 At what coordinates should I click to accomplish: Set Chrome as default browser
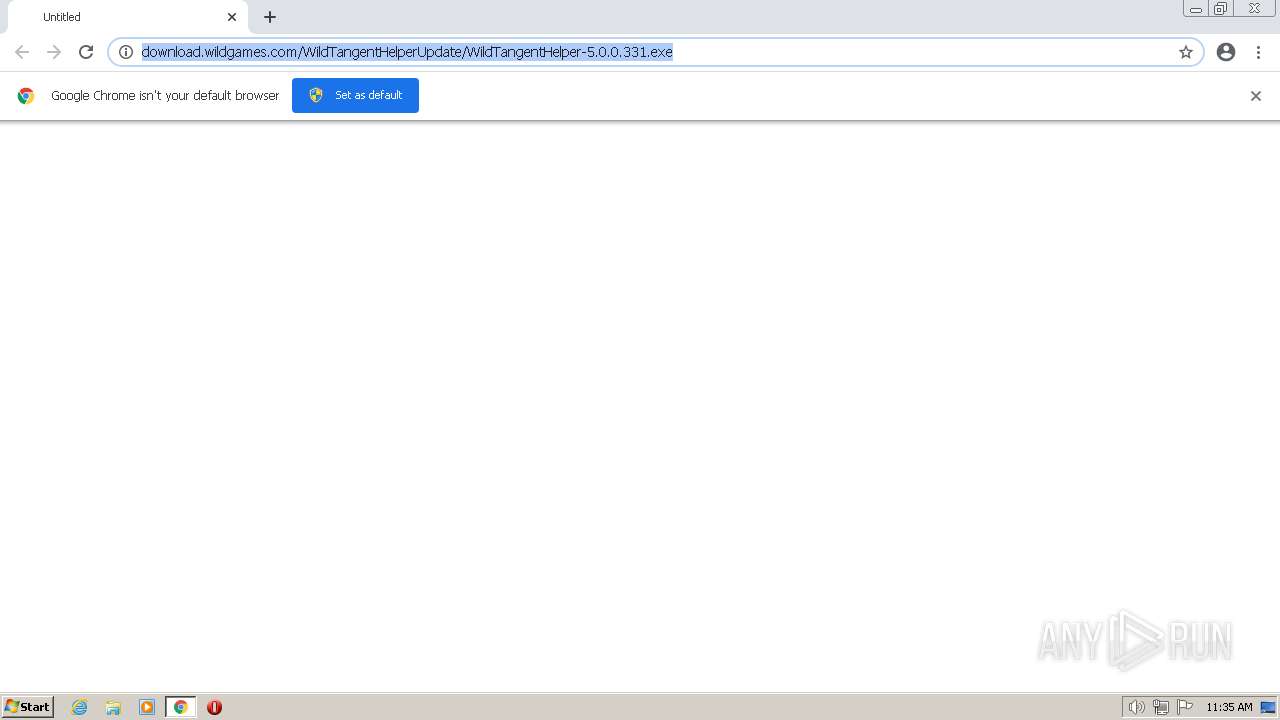point(355,95)
